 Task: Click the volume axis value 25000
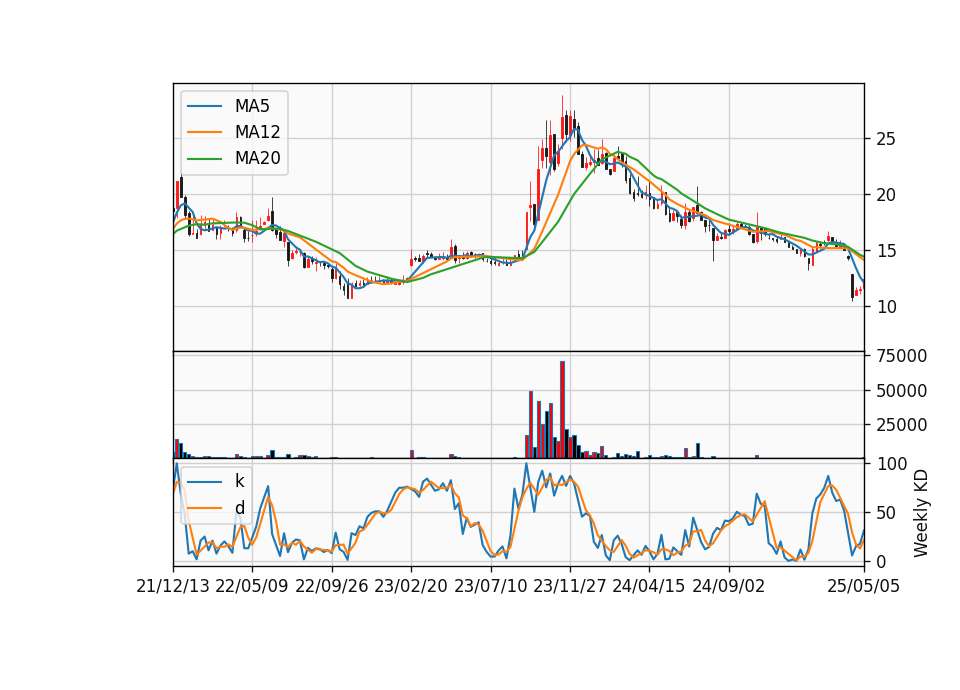click(901, 425)
